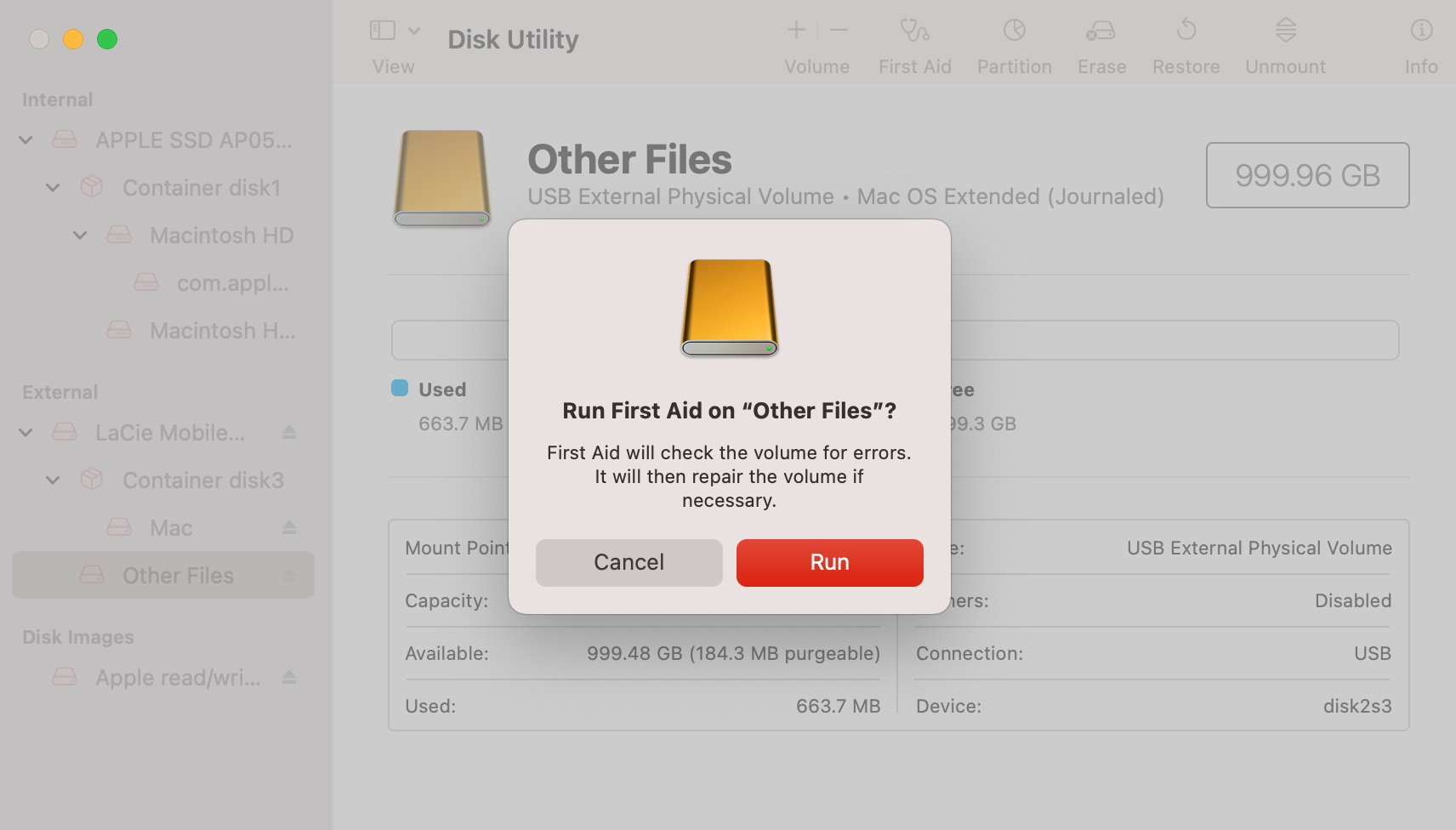
Task: Click the Apple read/write image drive icon
Action: [x=65, y=677]
